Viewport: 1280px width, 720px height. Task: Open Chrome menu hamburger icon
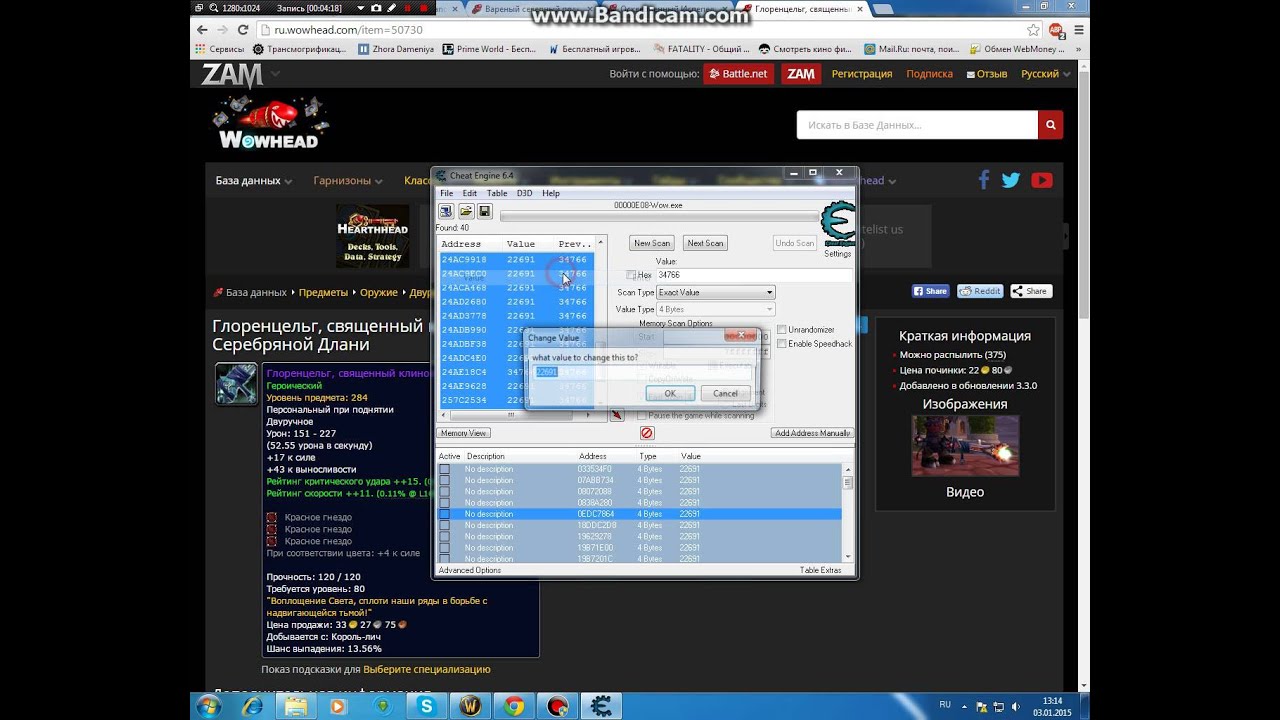(x=1079, y=30)
